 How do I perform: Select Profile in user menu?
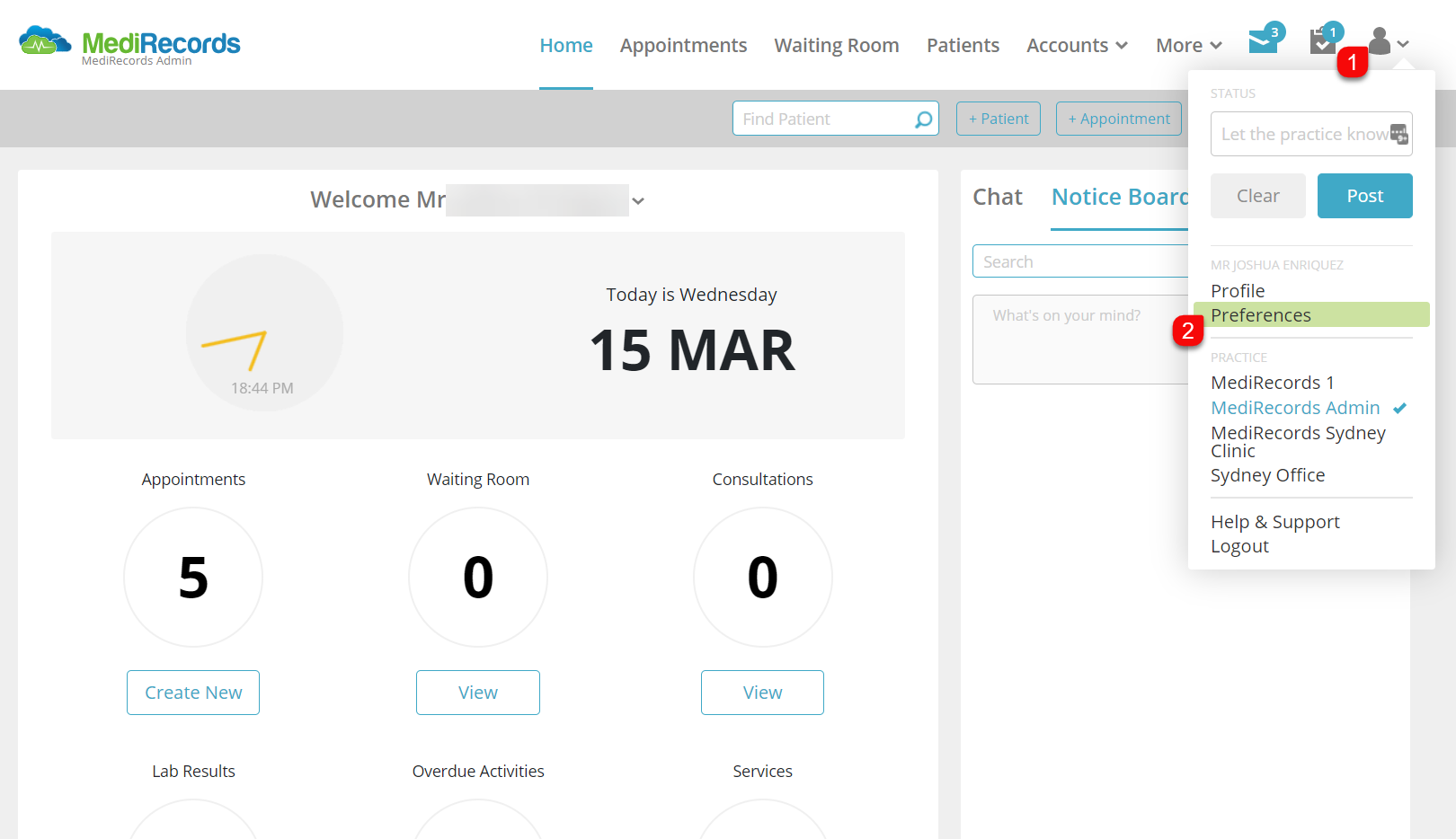click(x=1238, y=291)
